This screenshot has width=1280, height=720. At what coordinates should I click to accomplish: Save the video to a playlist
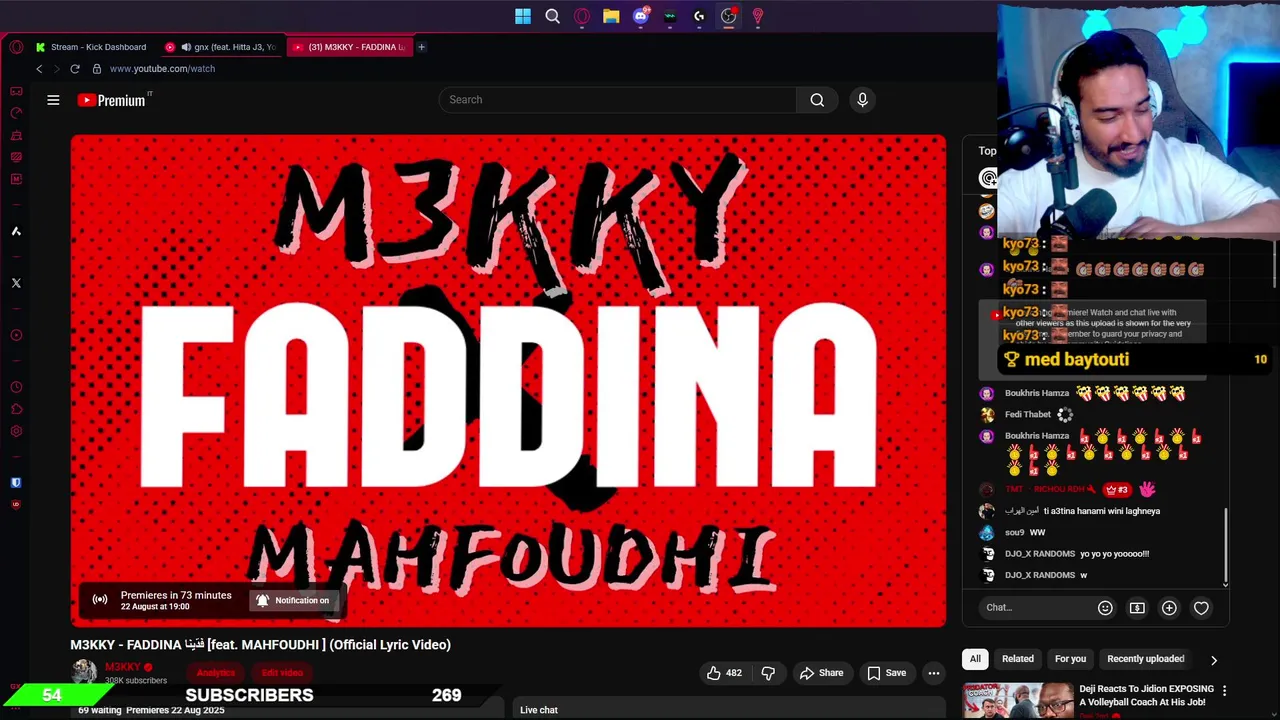pos(886,673)
